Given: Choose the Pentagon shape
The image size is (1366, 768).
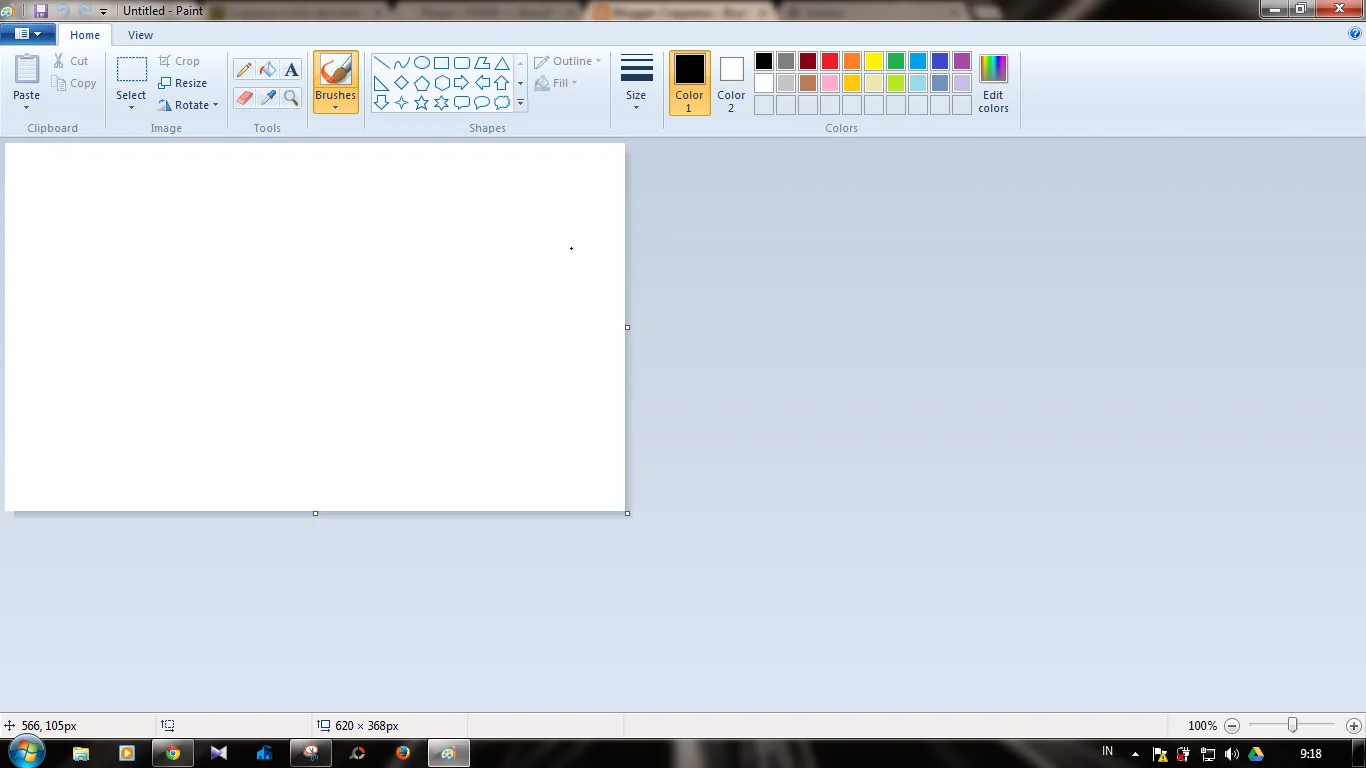Looking at the screenshot, I should coord(422,83).
